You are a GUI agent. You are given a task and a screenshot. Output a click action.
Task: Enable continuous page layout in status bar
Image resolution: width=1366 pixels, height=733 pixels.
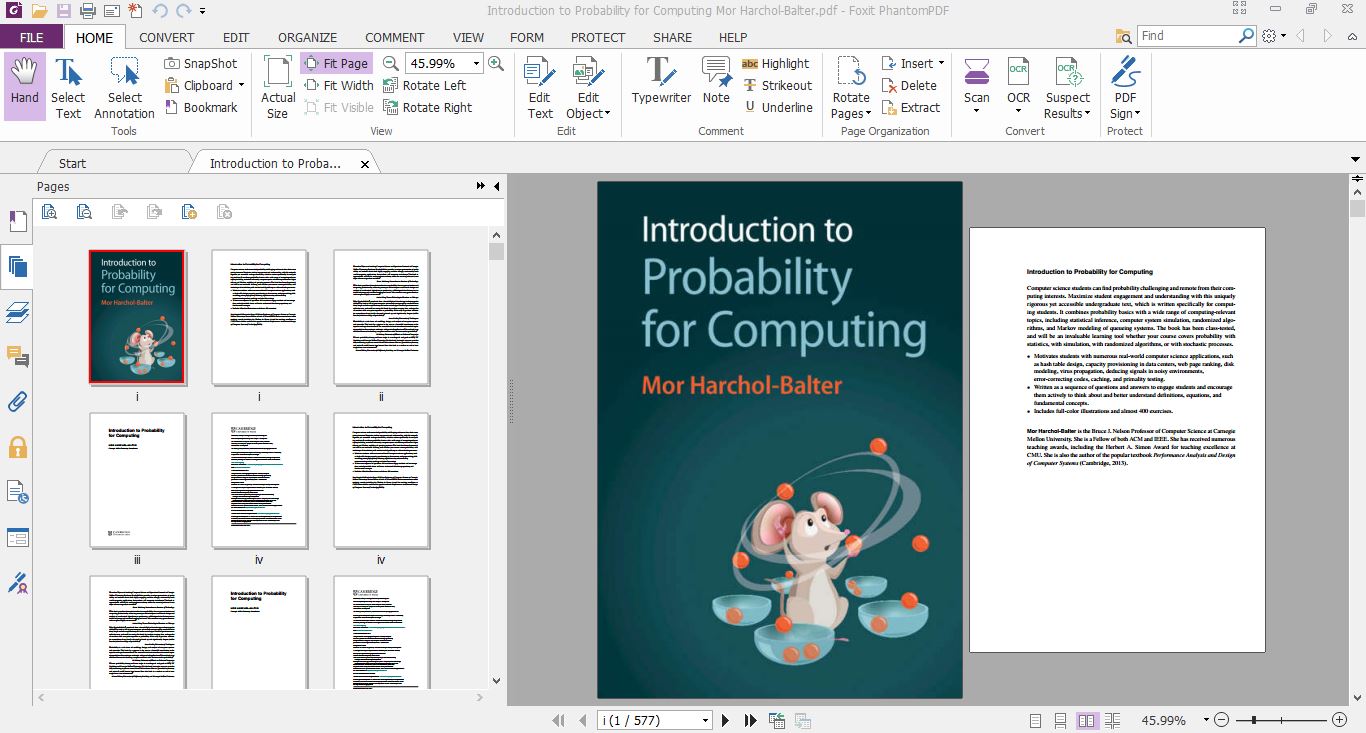[x=1062, y=720]
